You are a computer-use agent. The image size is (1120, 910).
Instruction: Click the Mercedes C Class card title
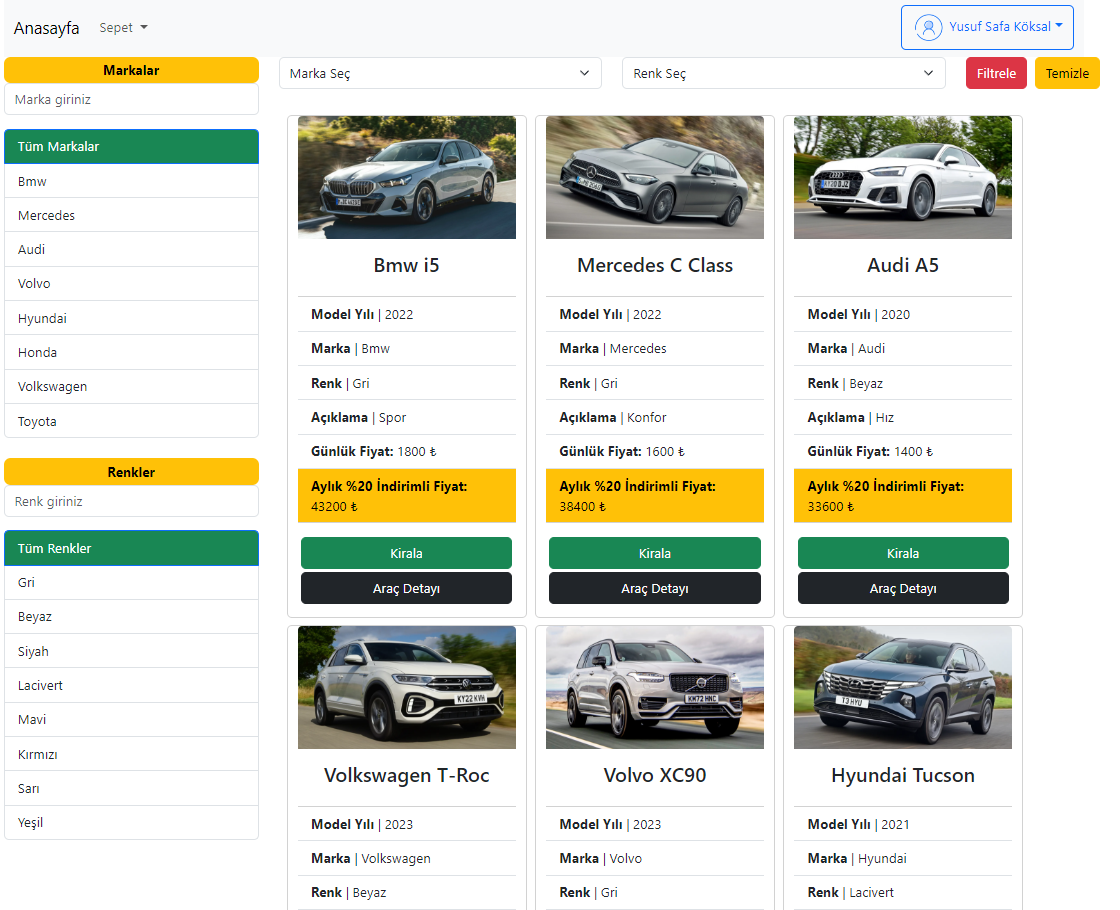tap(654, 265)
